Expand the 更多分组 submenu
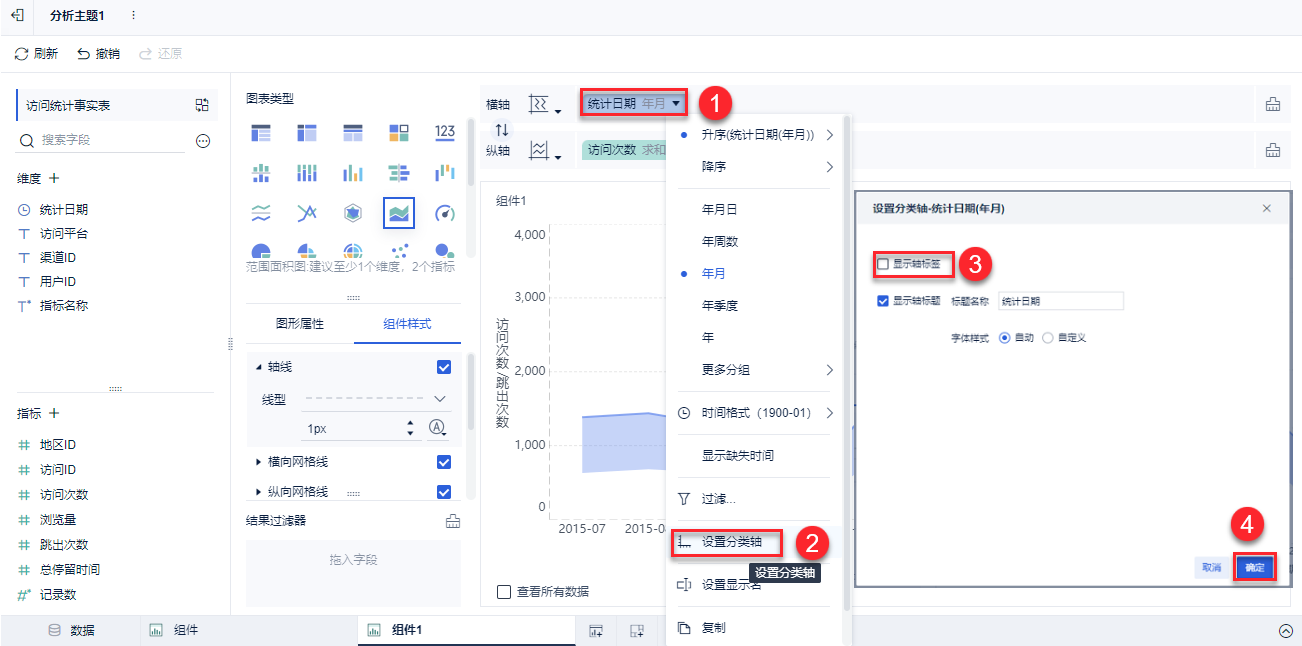 756,370
